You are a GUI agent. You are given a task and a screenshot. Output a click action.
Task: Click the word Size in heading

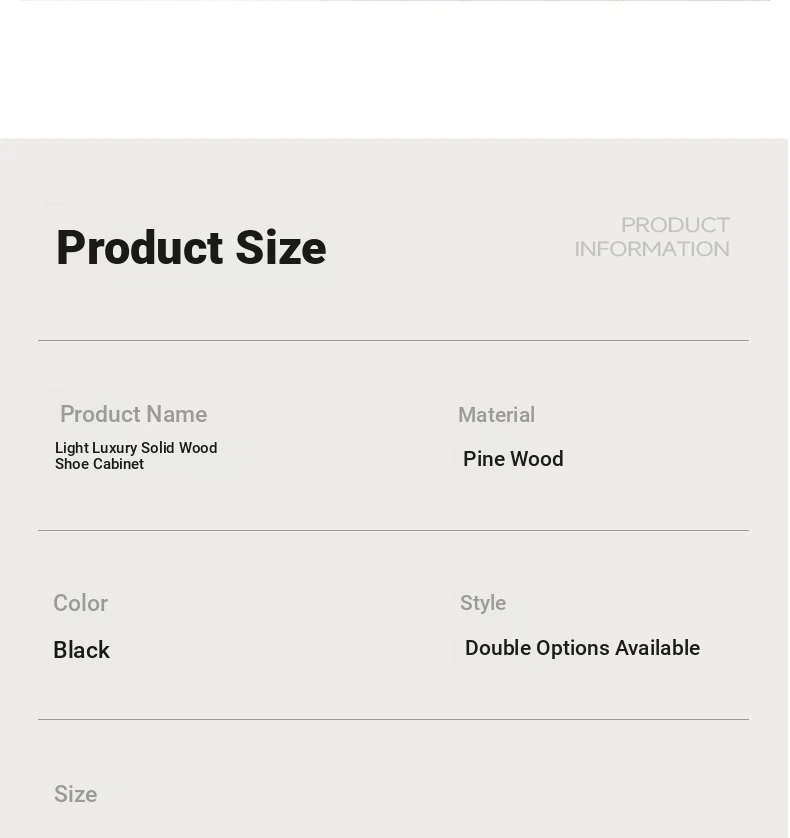click(x=281, y=247)
